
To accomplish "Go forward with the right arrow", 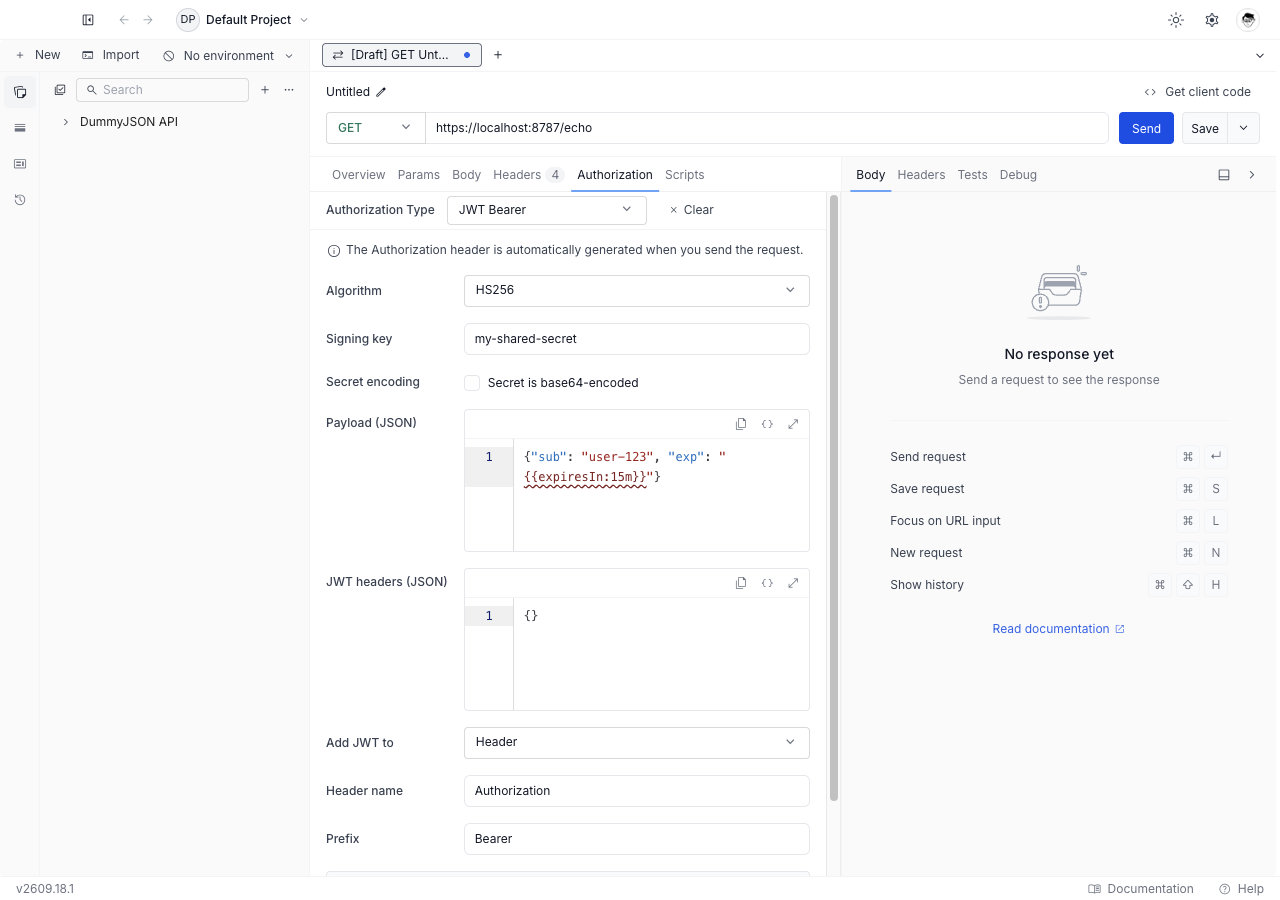I will pyautogui.click(x=148, y=20).
